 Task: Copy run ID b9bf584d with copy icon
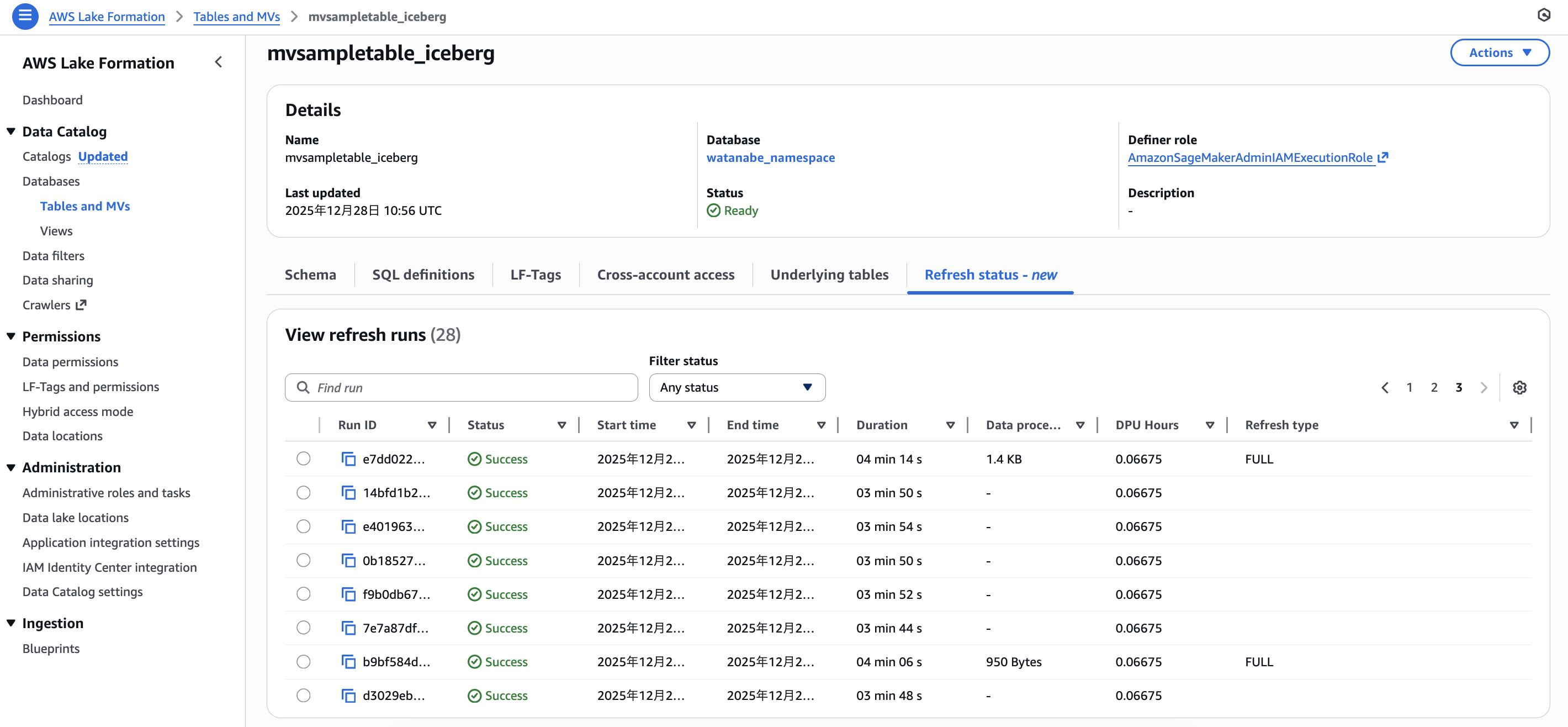coord(348,661)
